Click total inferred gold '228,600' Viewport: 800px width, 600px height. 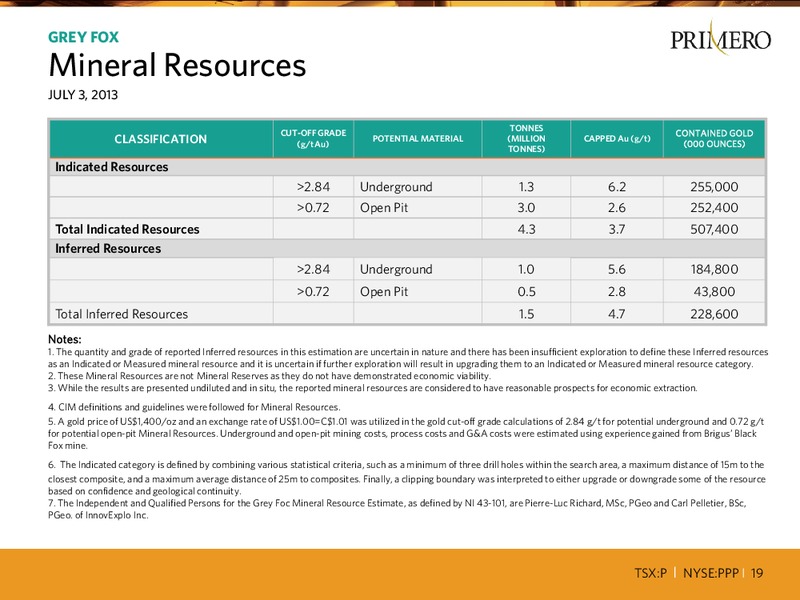[714, 314]
